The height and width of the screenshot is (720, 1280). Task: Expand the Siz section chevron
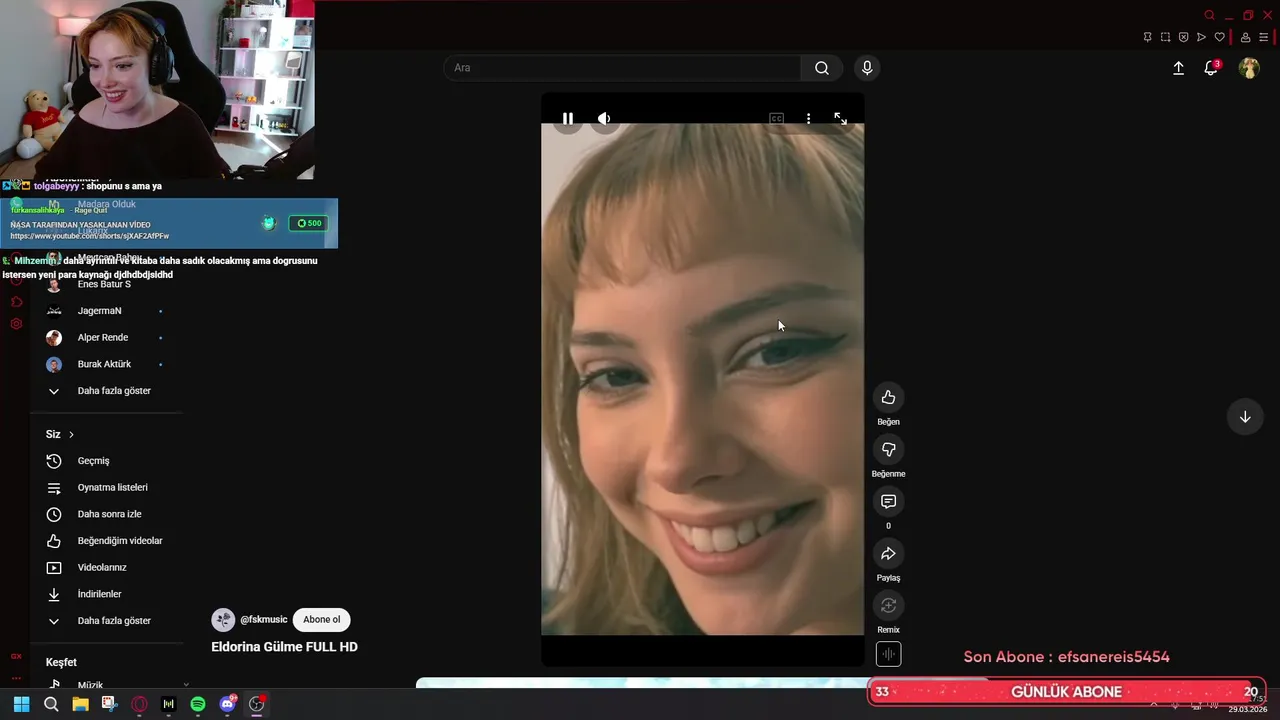click(x=71, y=434)
